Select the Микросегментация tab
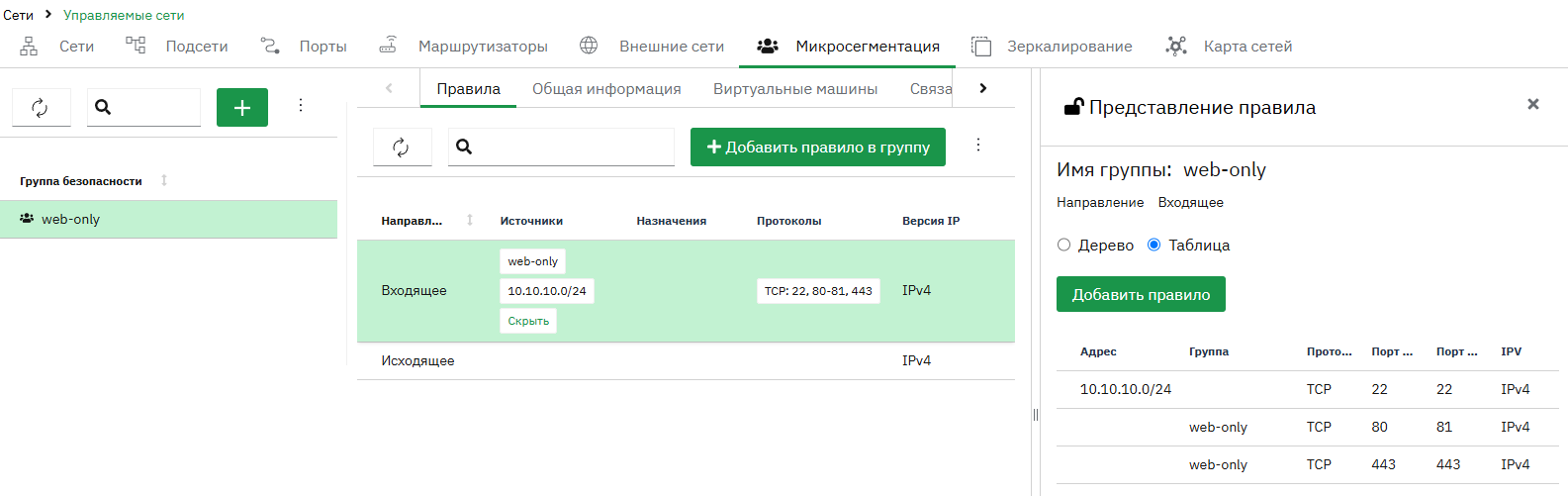Image resolution: width=1568 pixels, height=496 pixels. pyautogui.click(x=848, y=47)
